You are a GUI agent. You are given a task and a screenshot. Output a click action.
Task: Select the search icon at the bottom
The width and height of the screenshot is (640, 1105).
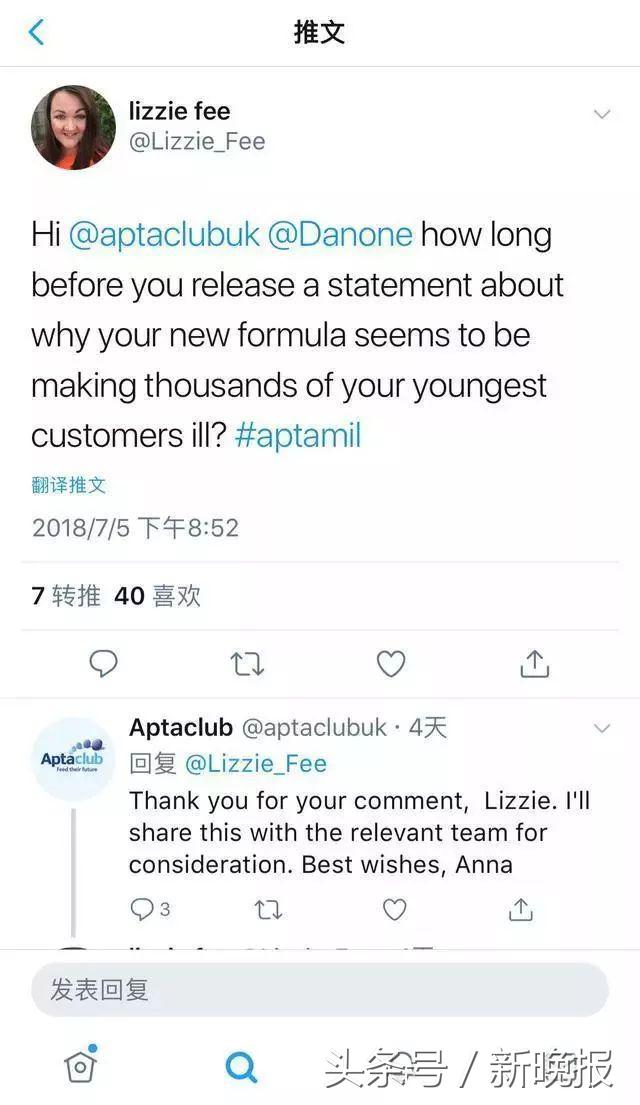click(240, 1068)
